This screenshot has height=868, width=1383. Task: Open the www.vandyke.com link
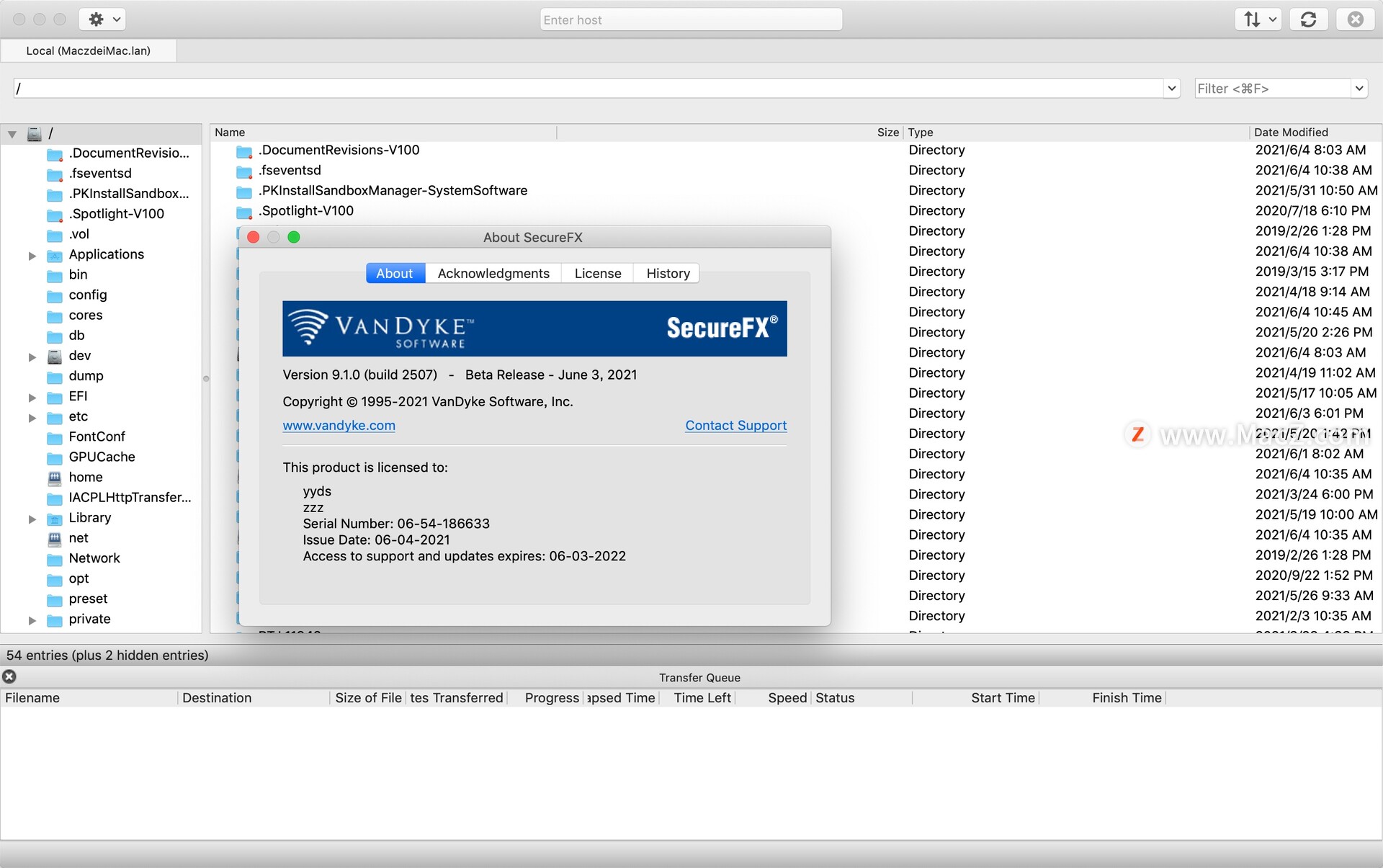click(x=339, y=425)
